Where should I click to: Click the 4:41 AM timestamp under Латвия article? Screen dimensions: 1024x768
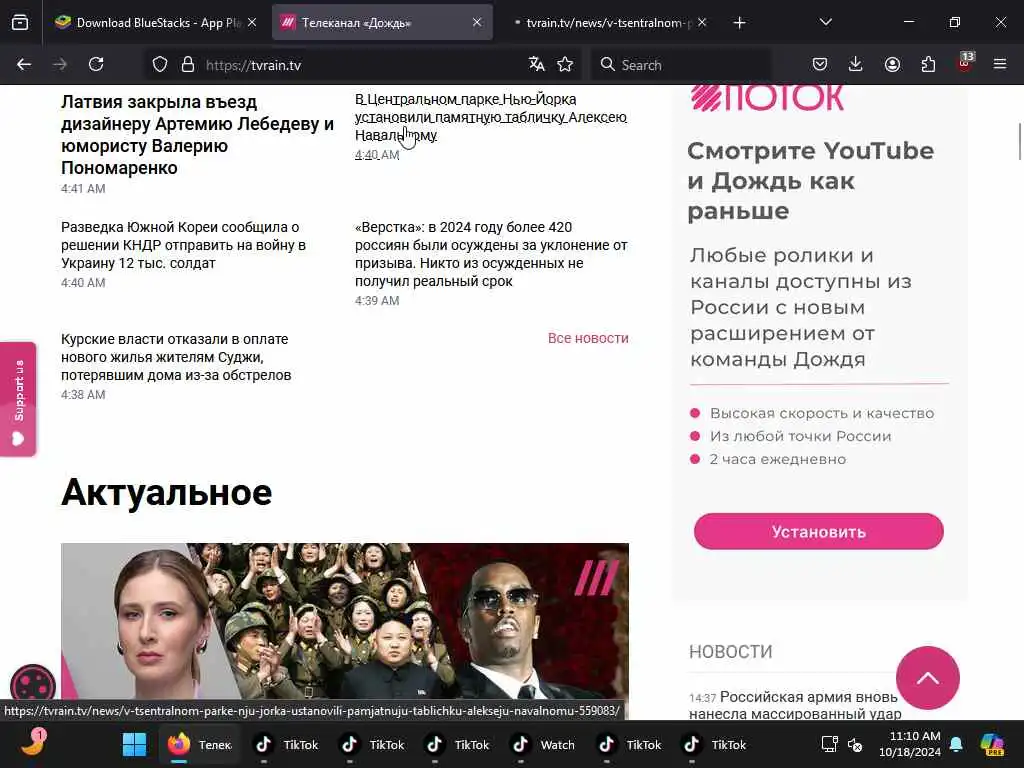pos(83,189)
